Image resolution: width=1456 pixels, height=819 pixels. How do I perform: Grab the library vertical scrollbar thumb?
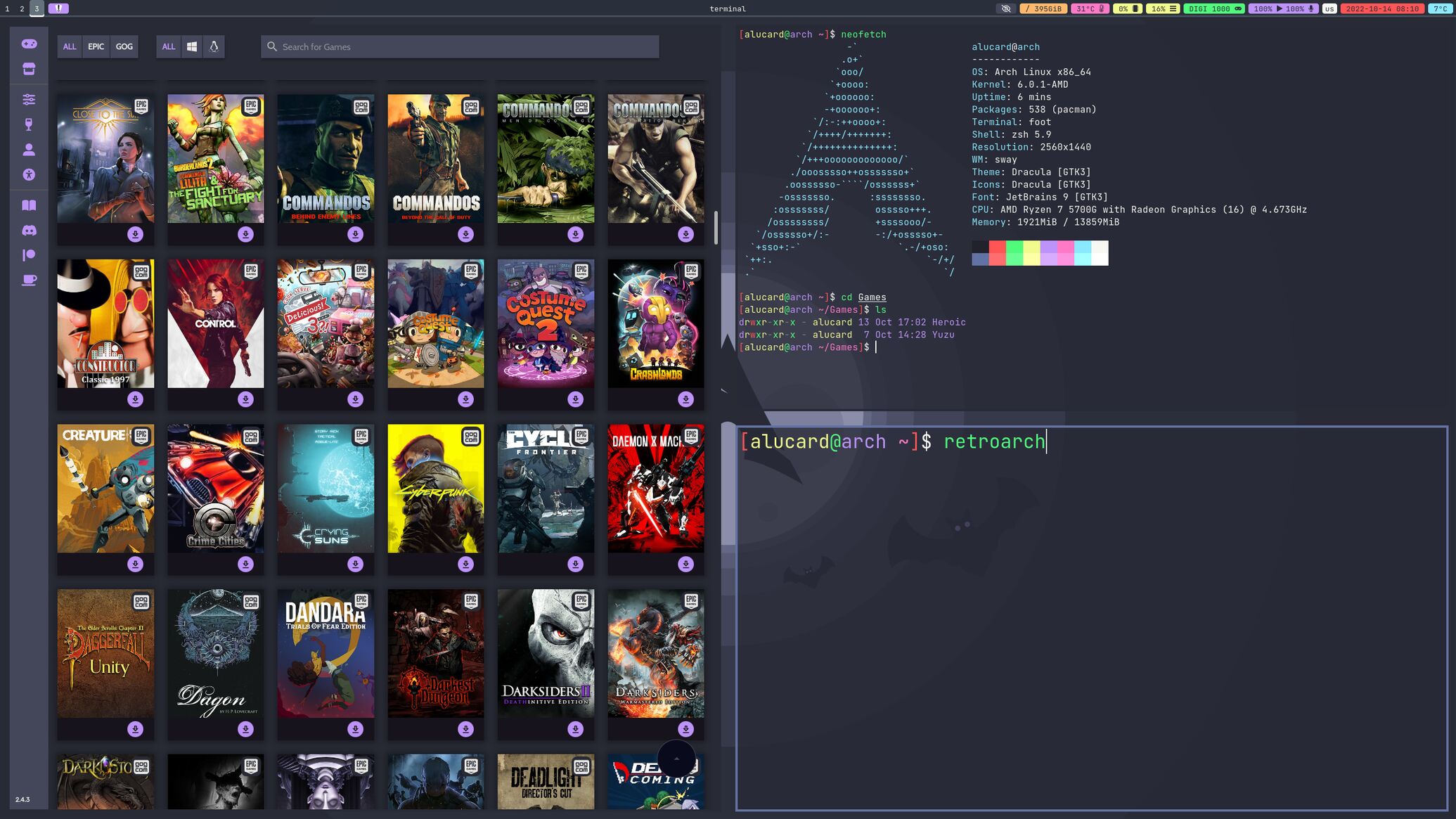(x=716, y=228)
